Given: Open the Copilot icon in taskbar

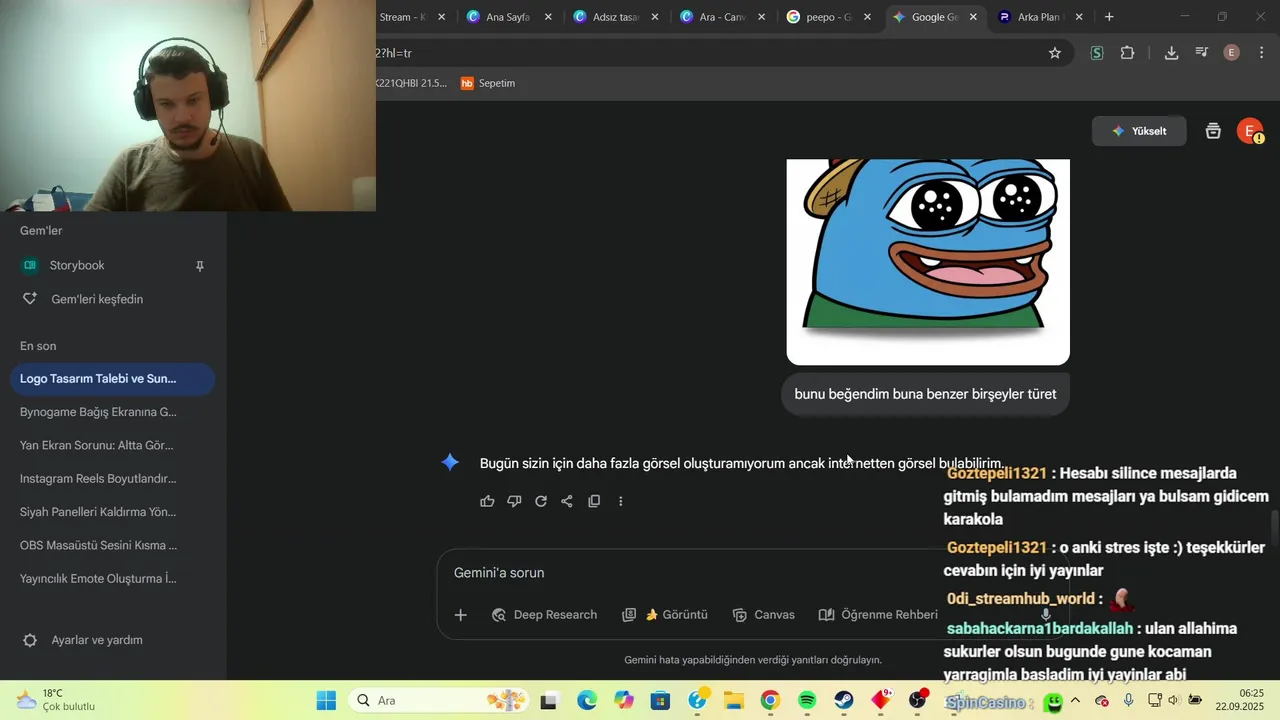Looking at the screenshot, I should [624, 700].
